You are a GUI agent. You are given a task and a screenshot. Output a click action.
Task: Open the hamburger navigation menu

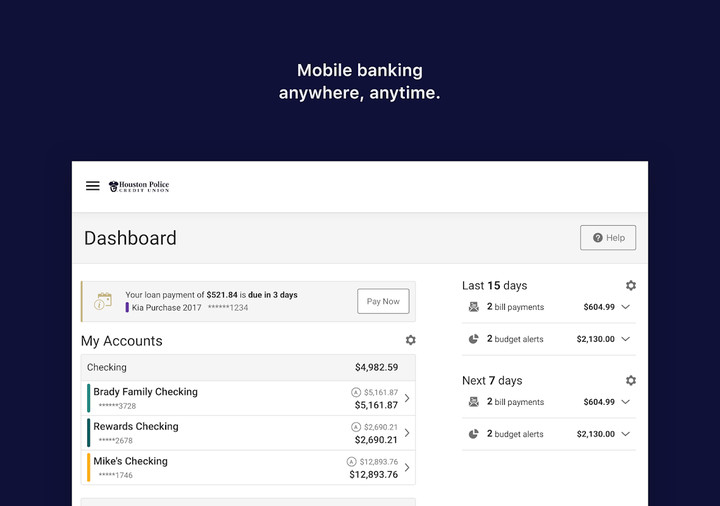[92, 186]
